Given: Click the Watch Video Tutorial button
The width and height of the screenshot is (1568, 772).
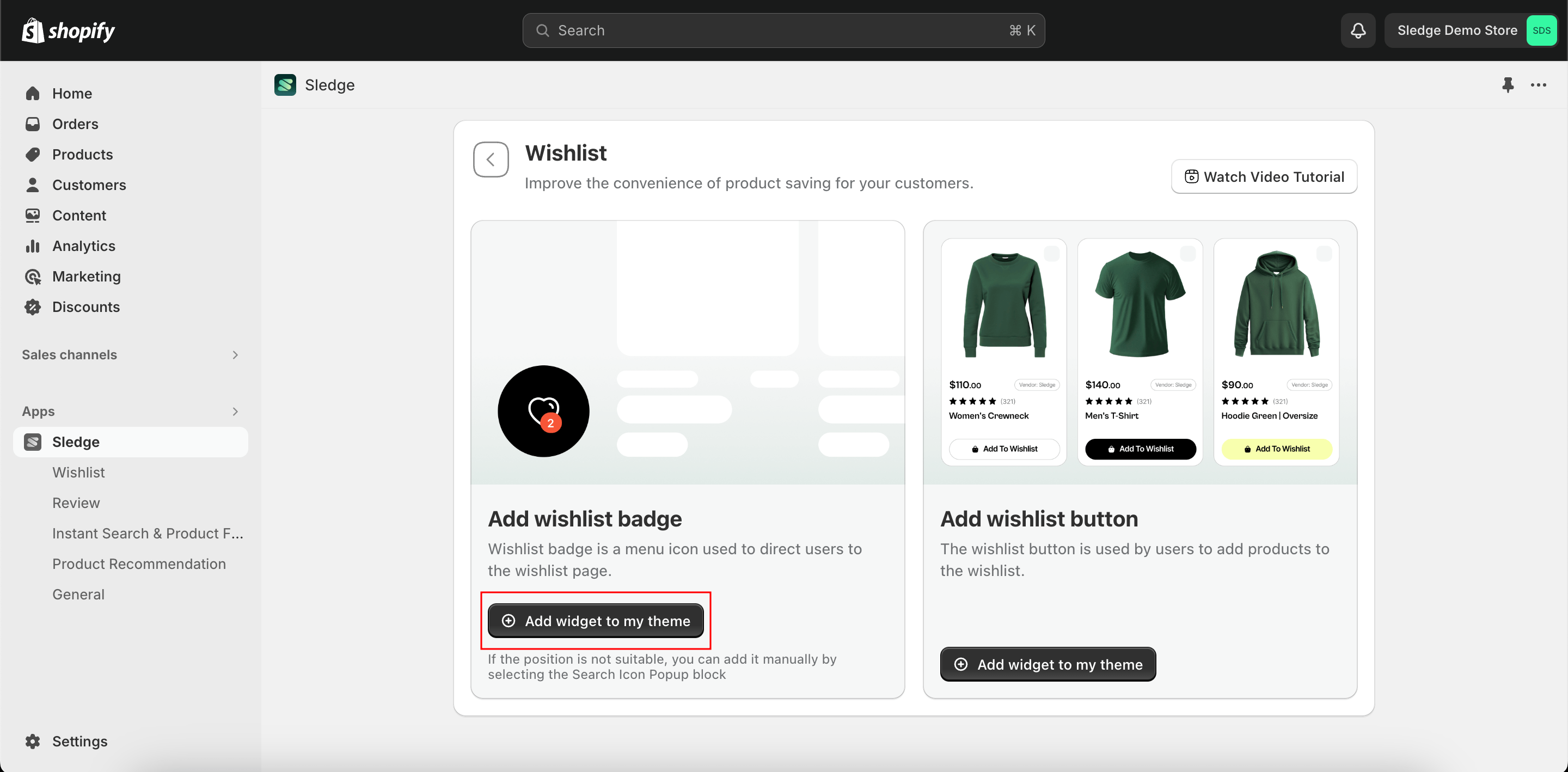Looking at the screenshot, I should 1264,176.
